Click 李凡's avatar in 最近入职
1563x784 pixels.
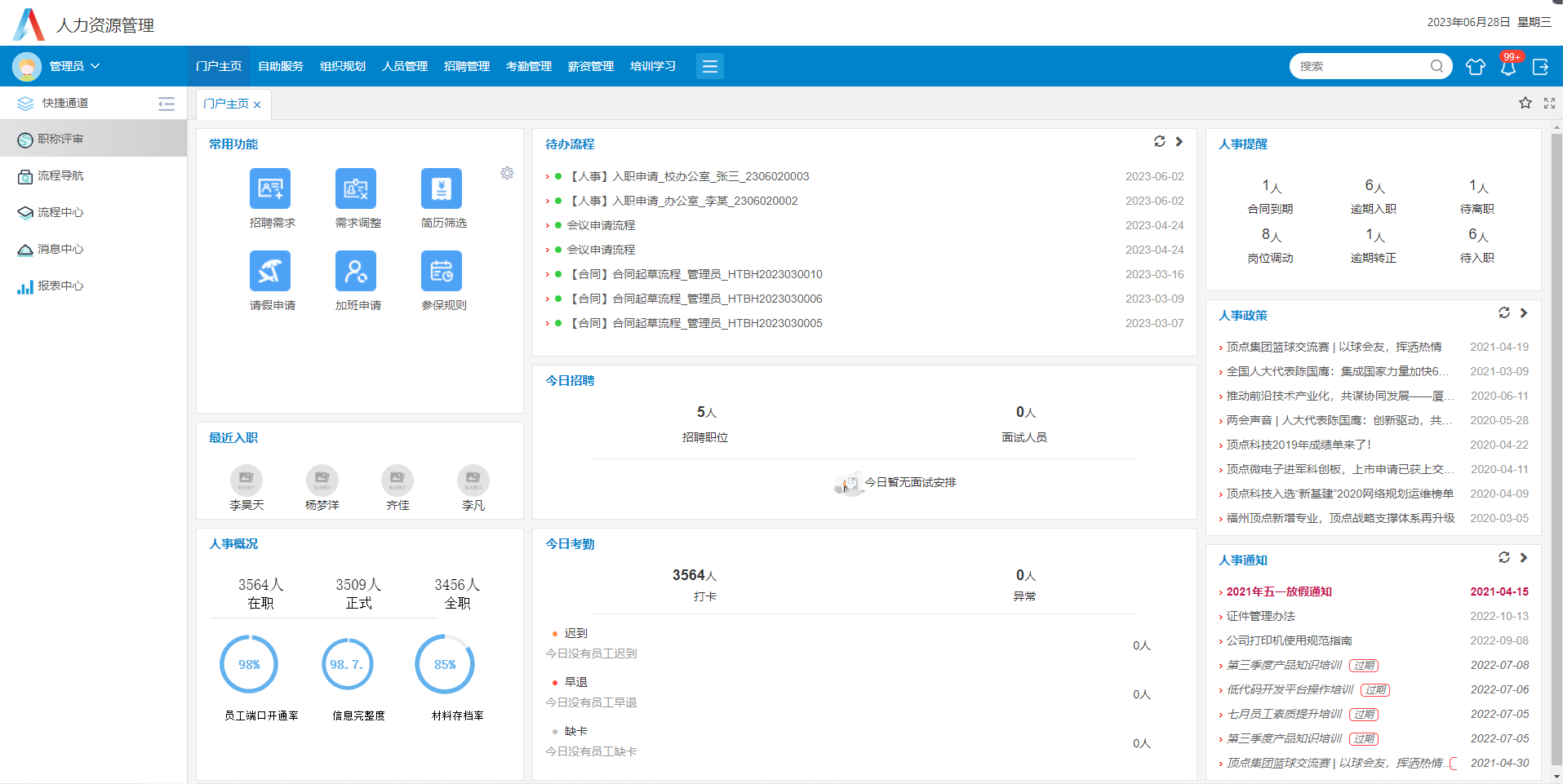tap(473, 480)
